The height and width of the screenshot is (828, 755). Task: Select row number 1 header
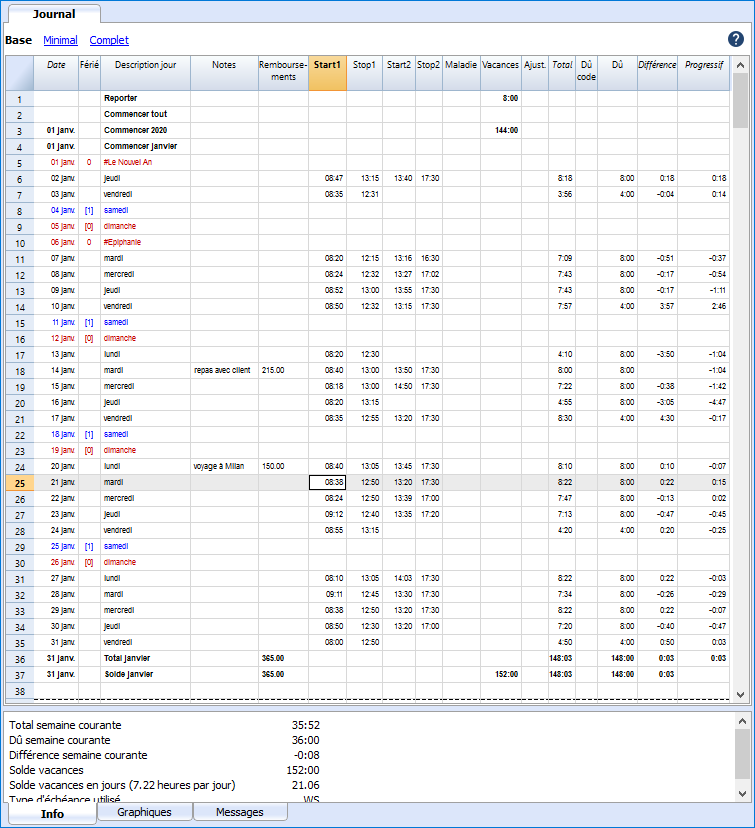[20, 99]
